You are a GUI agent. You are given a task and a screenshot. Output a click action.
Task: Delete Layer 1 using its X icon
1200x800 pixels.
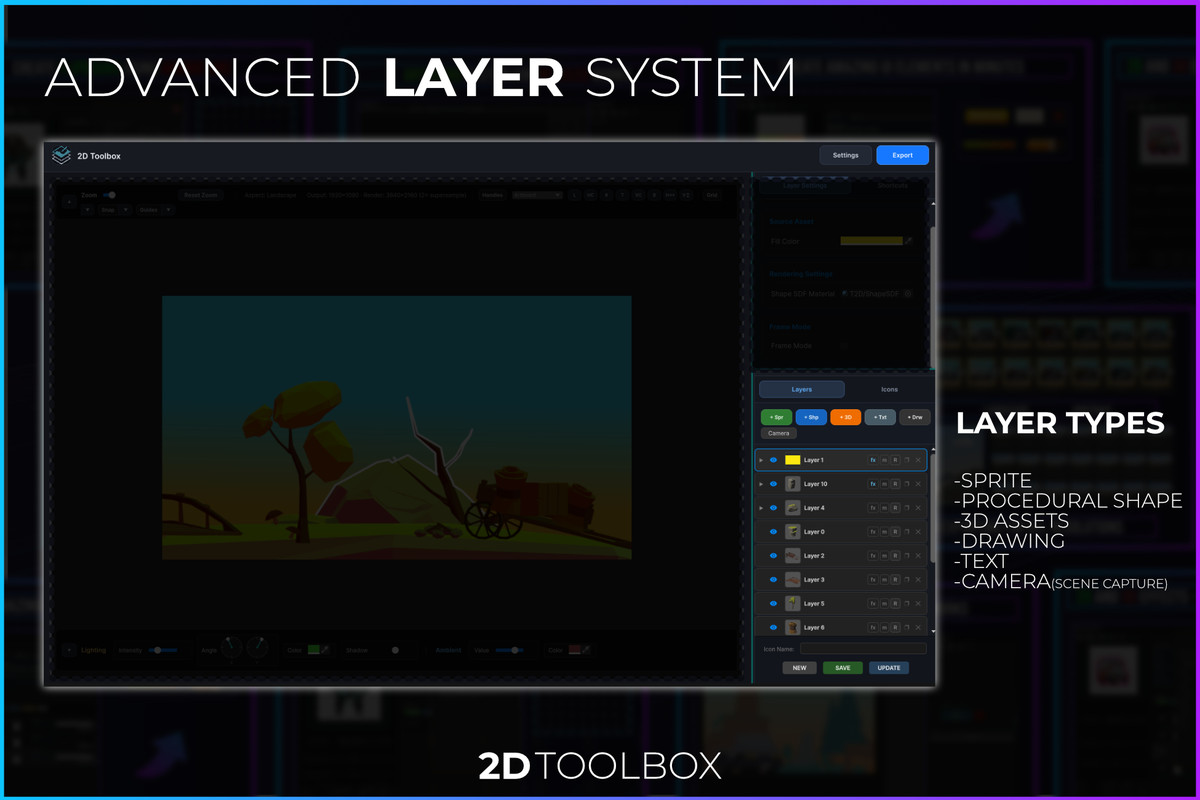click(918, 460)
